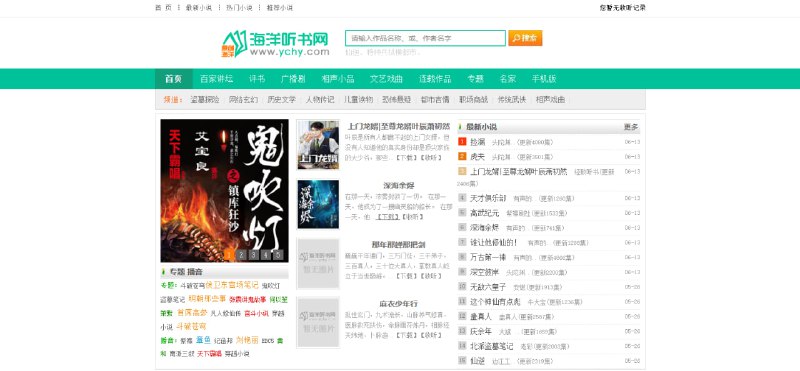The width and height of the screenshot is (800, 371).
Task: Open 谁让他修仙的! in latest list
Action: pos(493,243)
